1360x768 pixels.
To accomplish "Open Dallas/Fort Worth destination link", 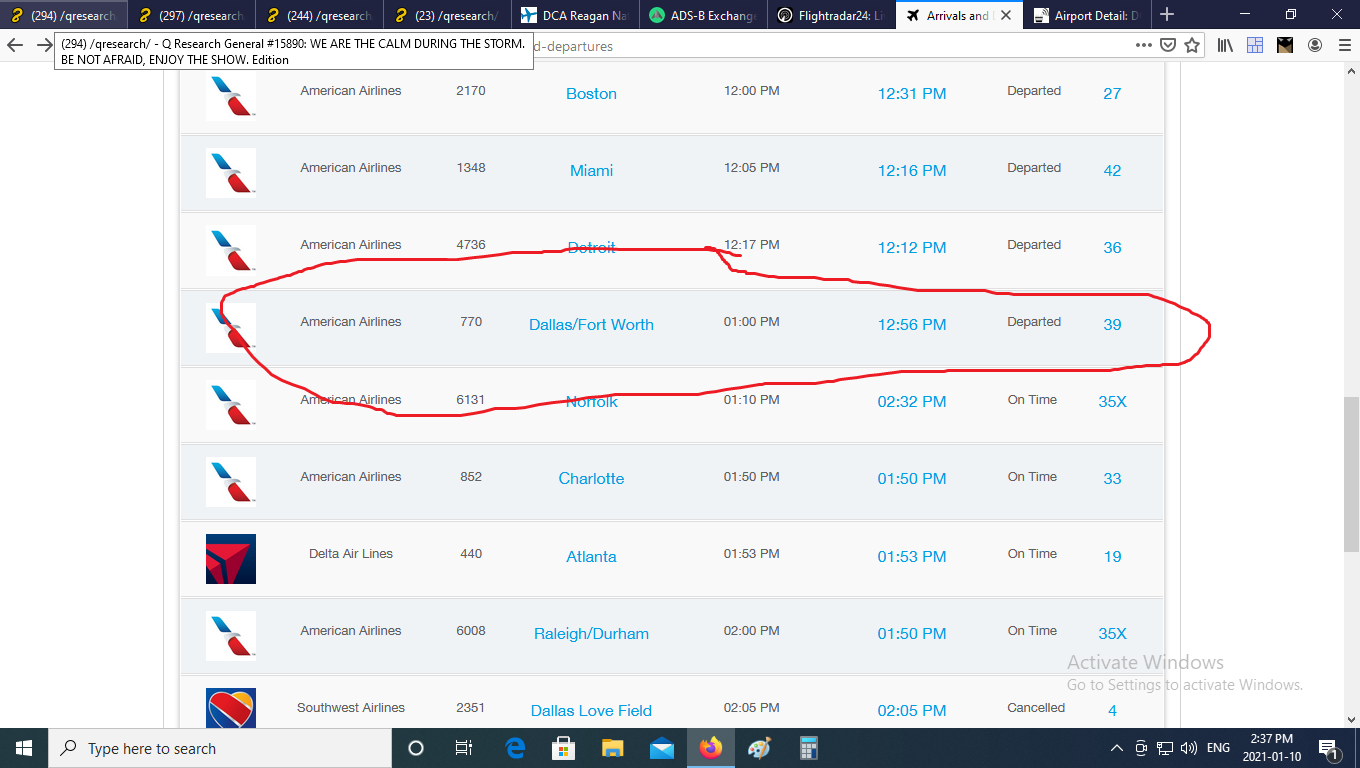I will point(591,325).
